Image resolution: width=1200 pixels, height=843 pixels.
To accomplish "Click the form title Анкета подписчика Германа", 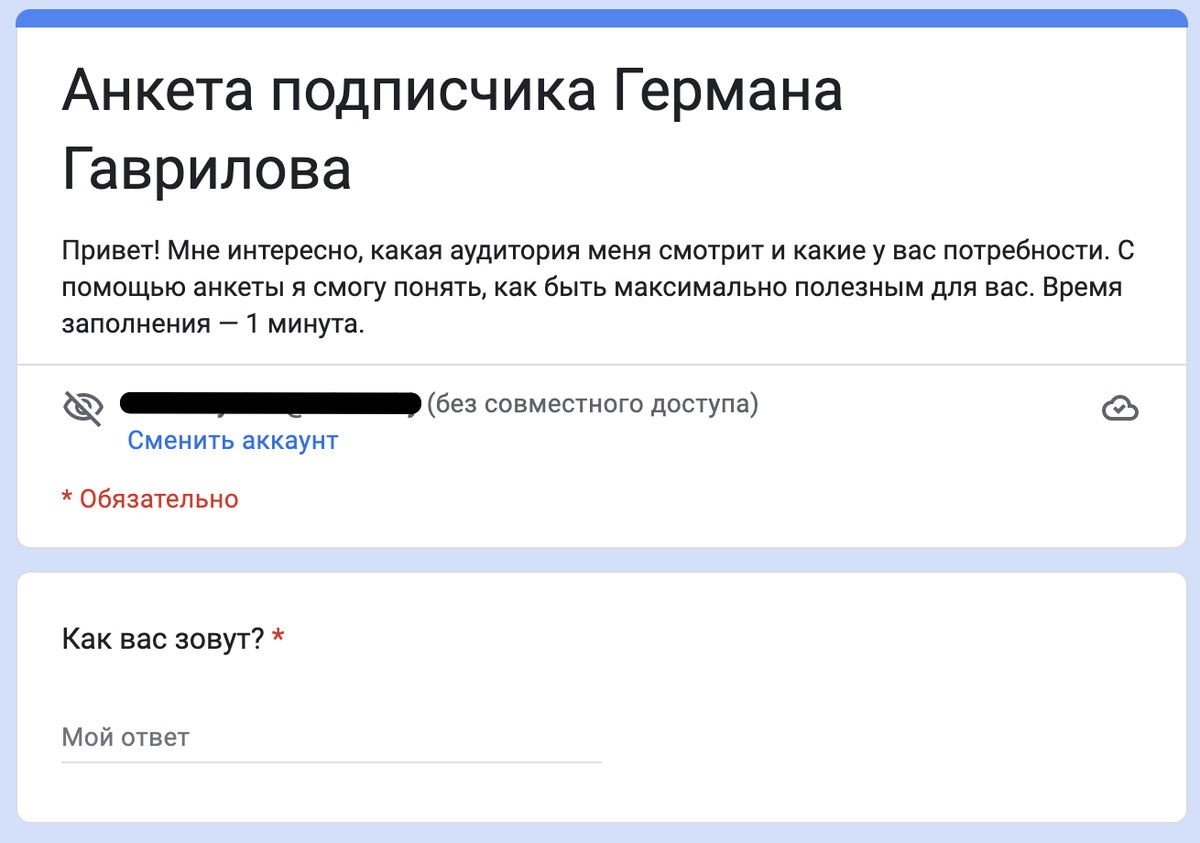I will (452, 91).
